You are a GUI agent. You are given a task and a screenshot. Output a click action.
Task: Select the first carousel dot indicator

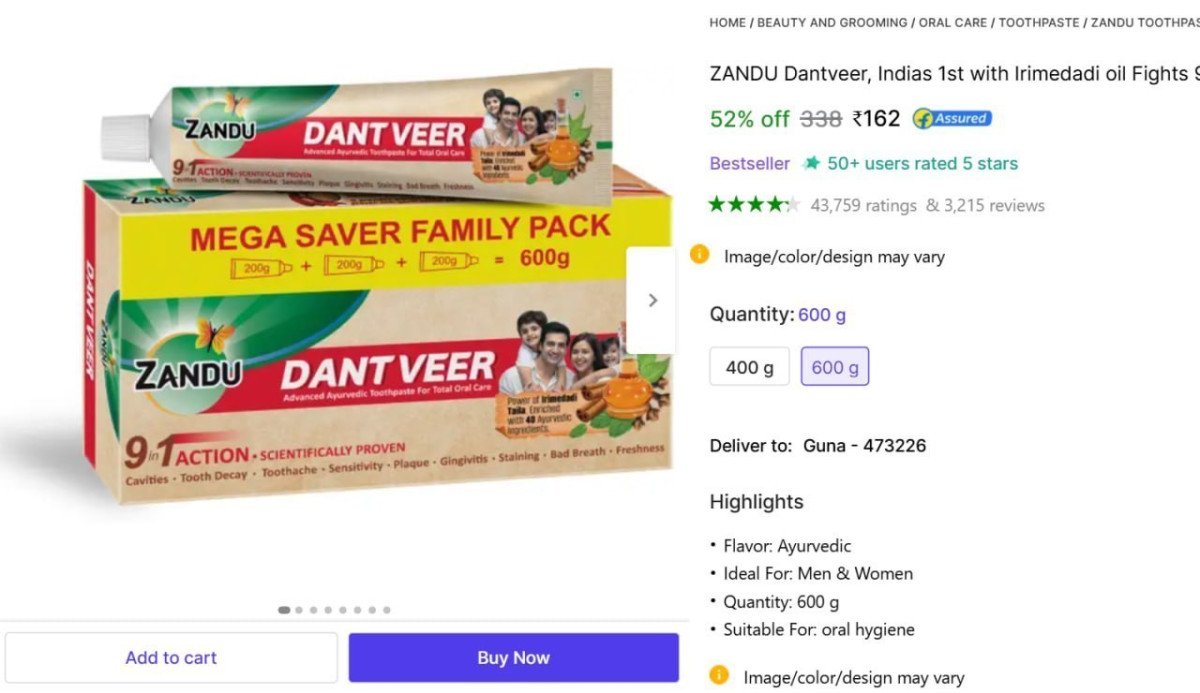click(x=284, y=609)
